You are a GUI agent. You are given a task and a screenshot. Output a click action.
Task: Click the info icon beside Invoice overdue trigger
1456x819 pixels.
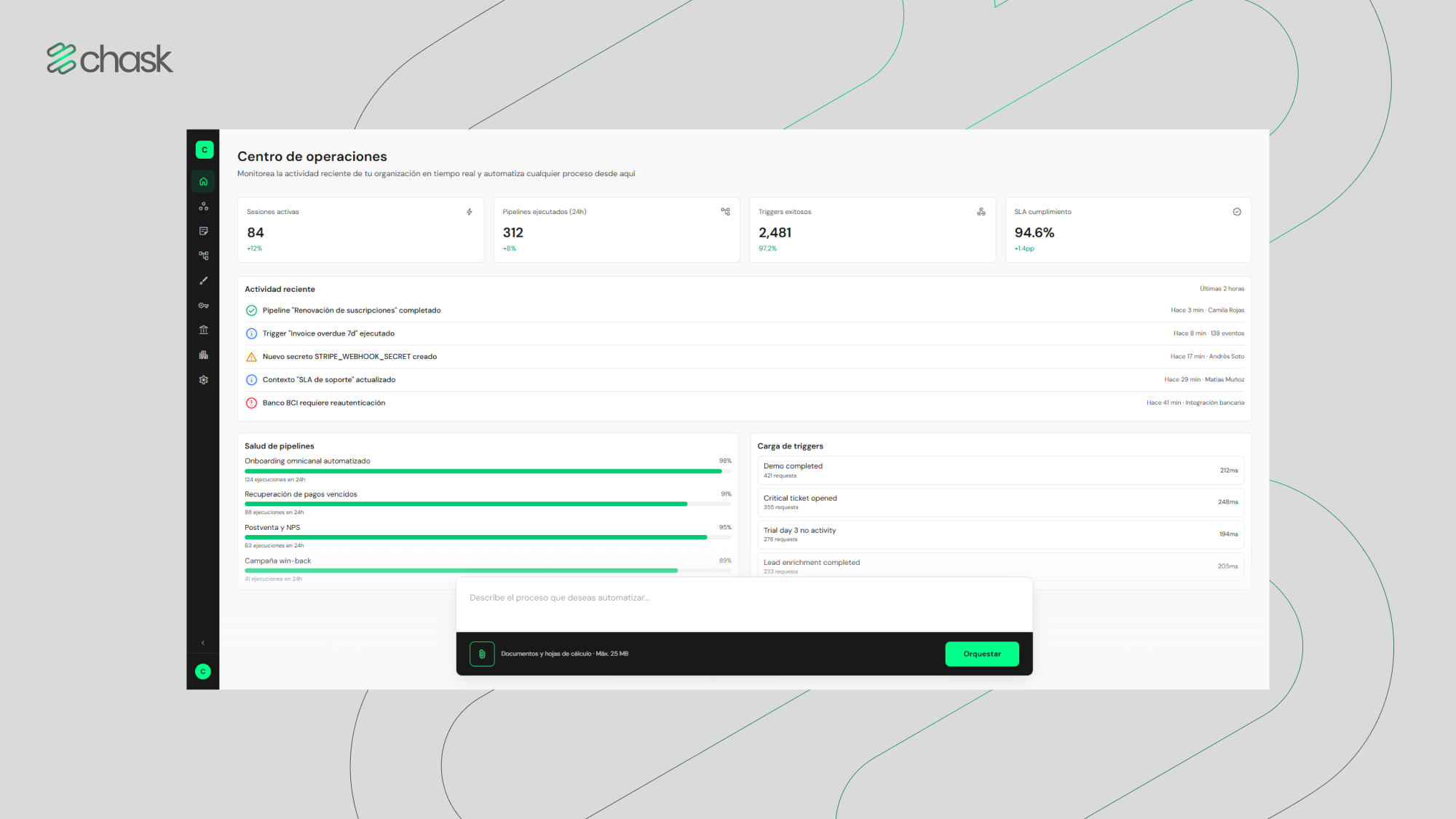point(251,333)
